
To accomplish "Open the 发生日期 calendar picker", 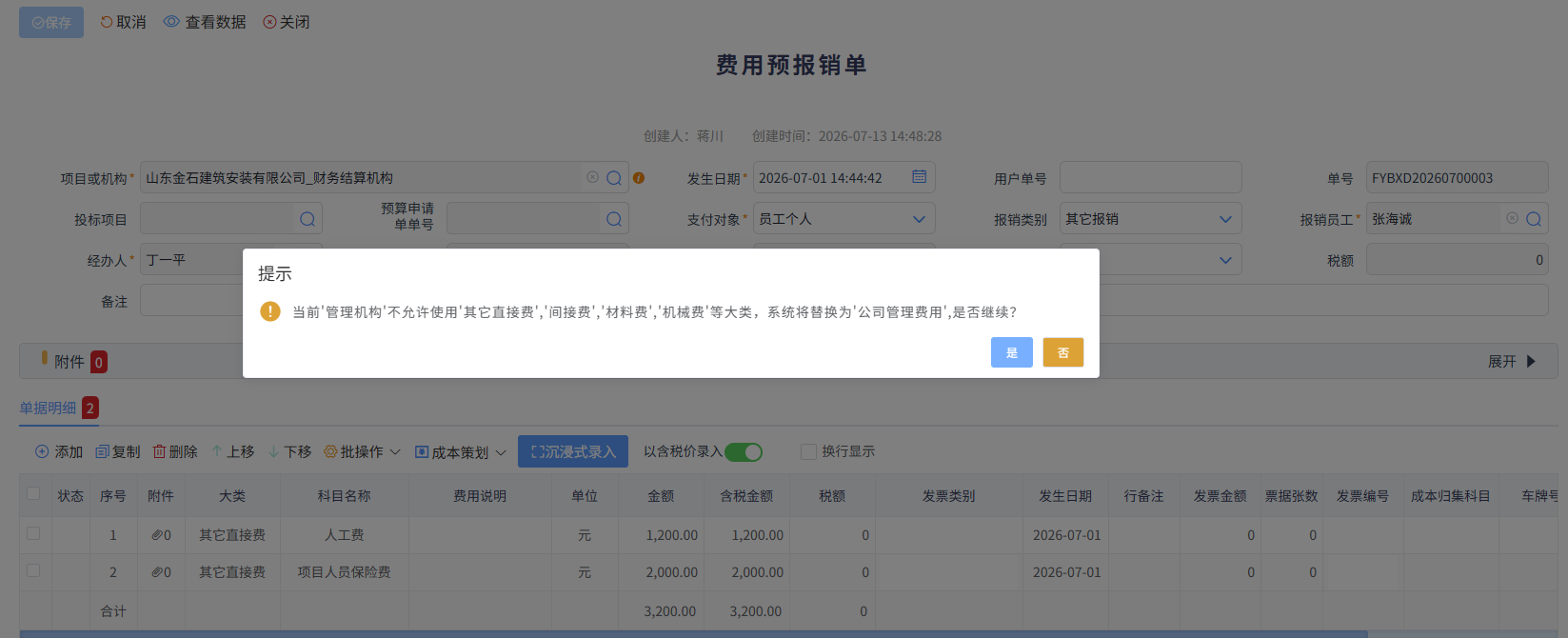I will point(919,177).
